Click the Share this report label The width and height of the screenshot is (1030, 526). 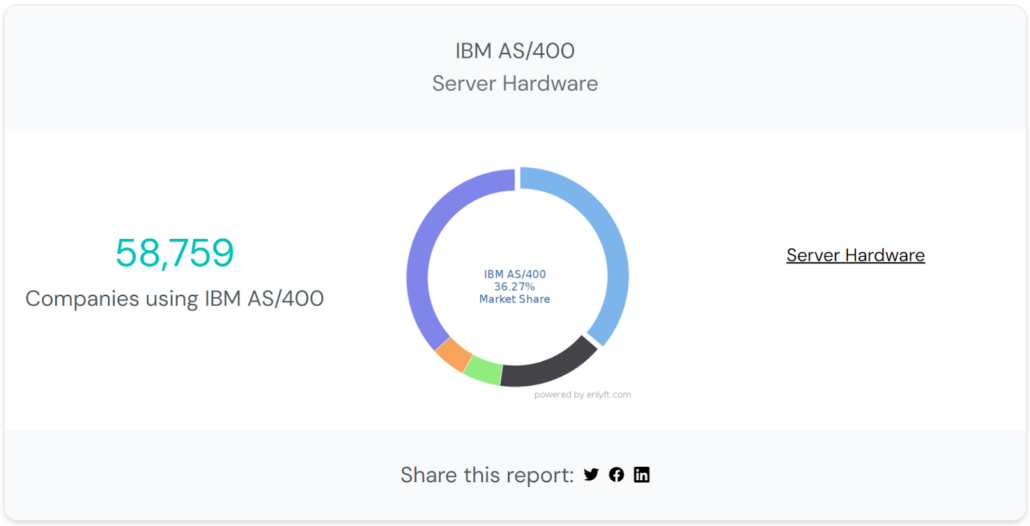click(x=487, y=475)
